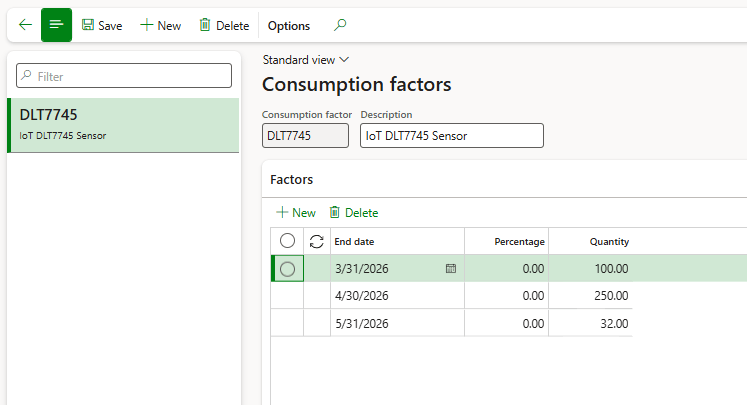The width and height of the screenshot is (747, 405).
Task: Select the row marker for 4/30/2026
Action: click(x=287, y=296)
